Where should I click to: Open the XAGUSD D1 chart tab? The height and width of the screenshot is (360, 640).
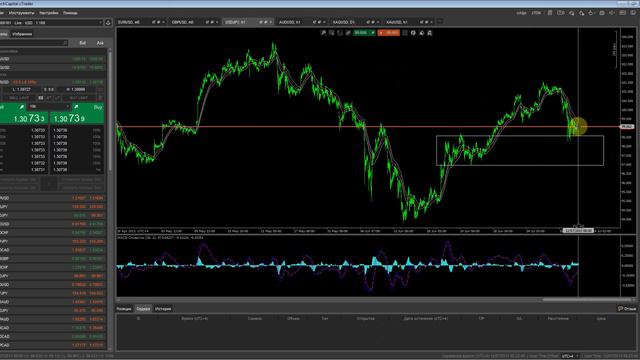(x=343, y=22)
